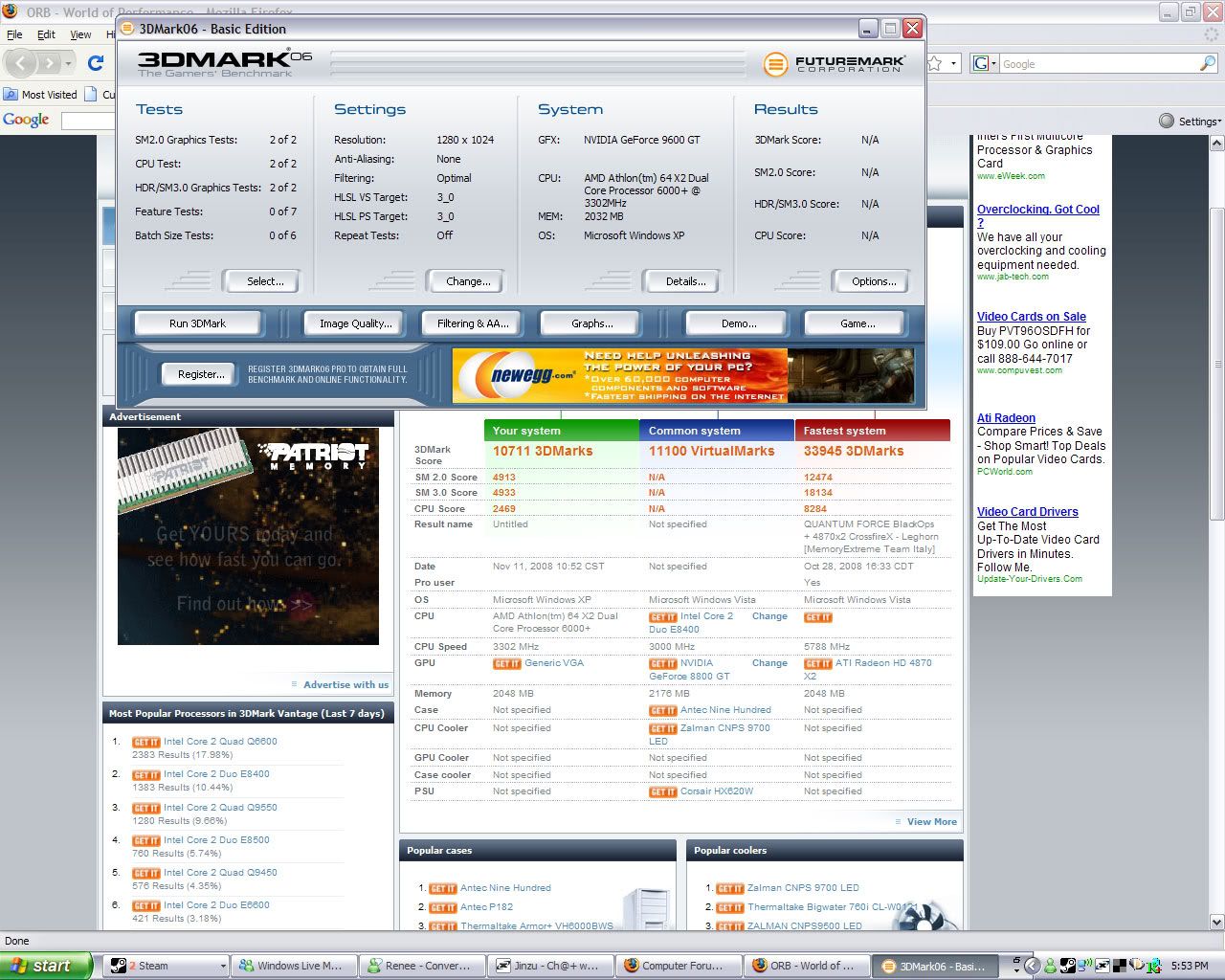Viewport: 1225px width, 980px height.
Task: Reload the page with the Firefox refresh icon
Action: 96,63
